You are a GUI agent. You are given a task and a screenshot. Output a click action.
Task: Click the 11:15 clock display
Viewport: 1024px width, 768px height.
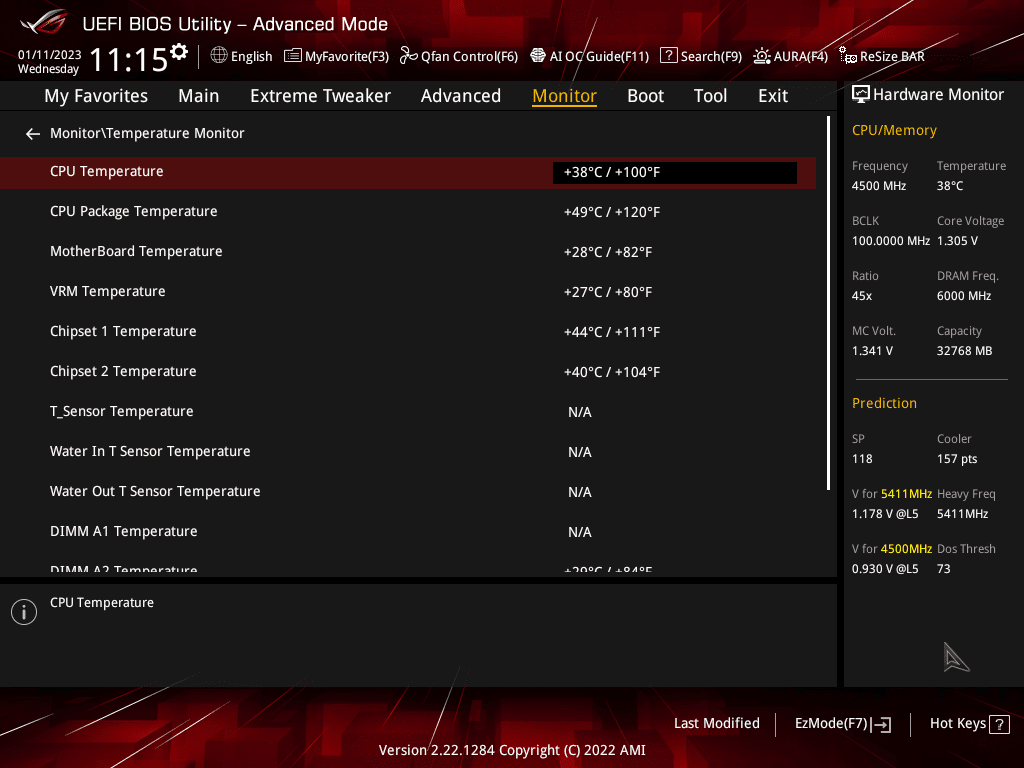129,59
